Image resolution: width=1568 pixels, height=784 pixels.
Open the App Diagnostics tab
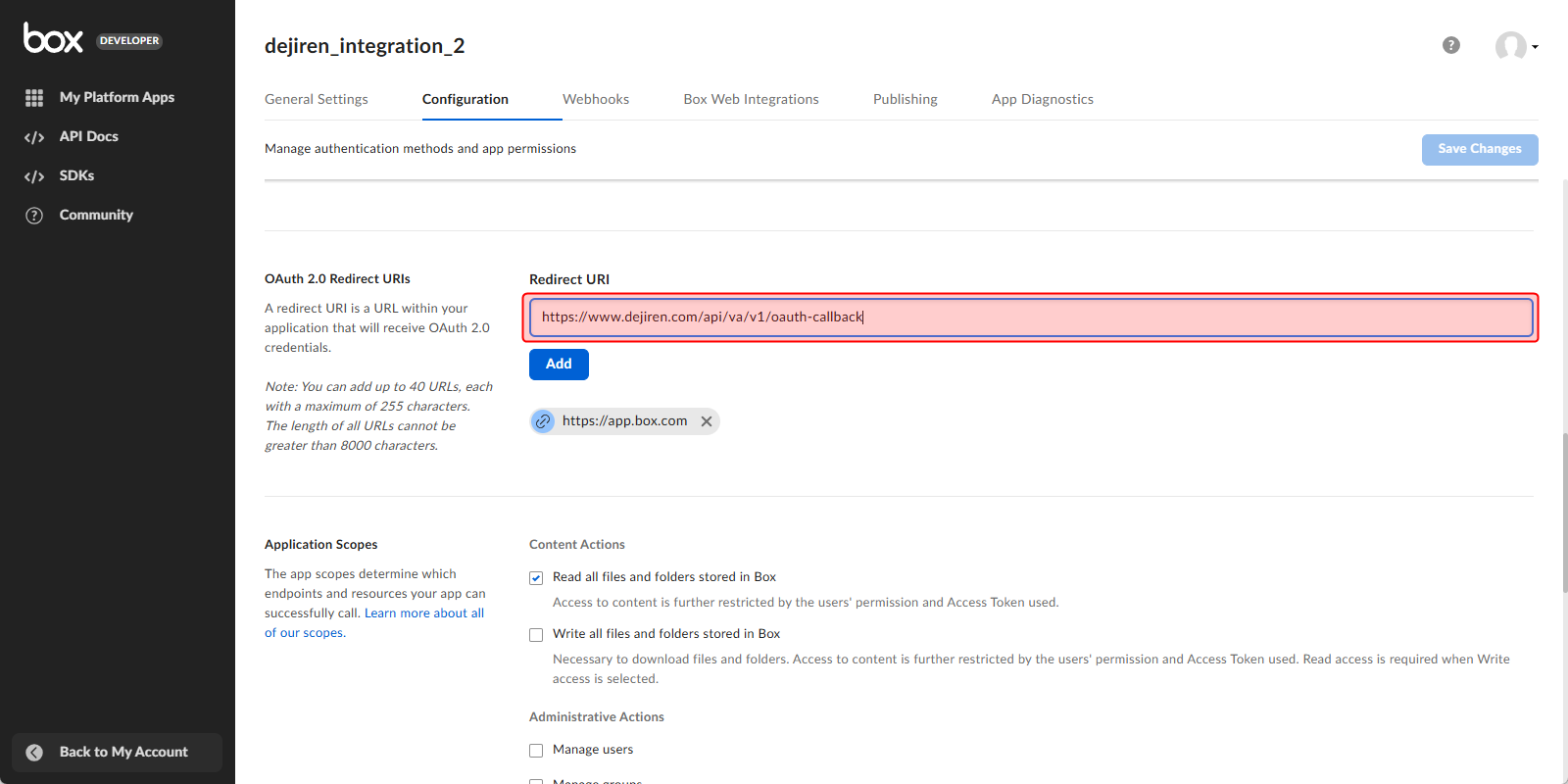(x=1043, y=99)
